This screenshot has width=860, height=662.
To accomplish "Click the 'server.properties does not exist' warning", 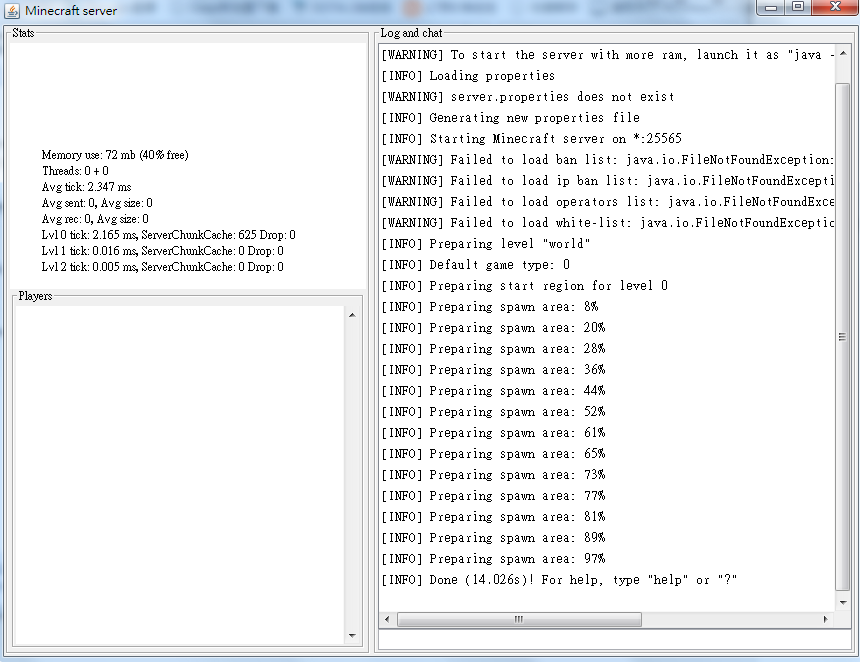I will tap(528, 97).
